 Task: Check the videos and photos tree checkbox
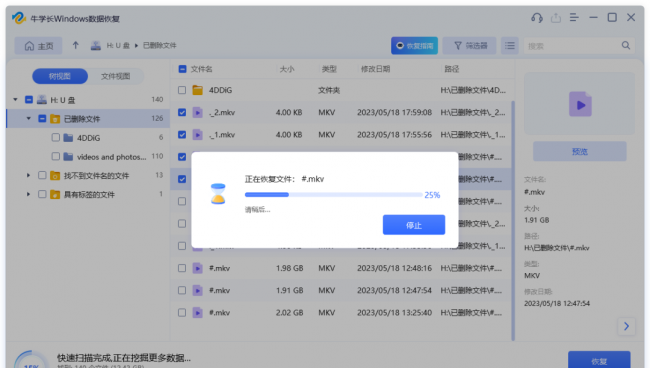point(55,156)
